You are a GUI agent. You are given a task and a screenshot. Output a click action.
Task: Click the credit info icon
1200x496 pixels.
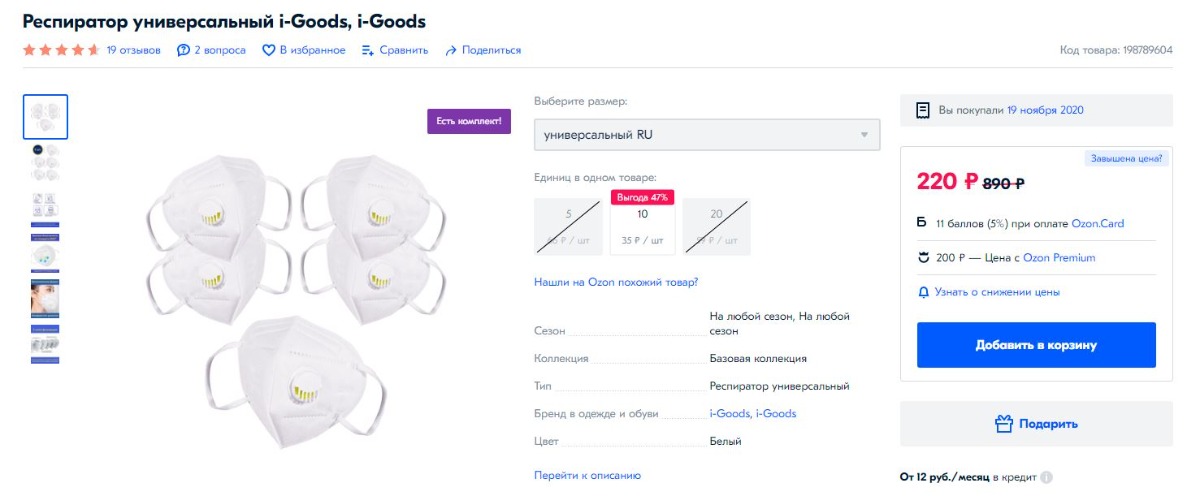[1047, 478]
